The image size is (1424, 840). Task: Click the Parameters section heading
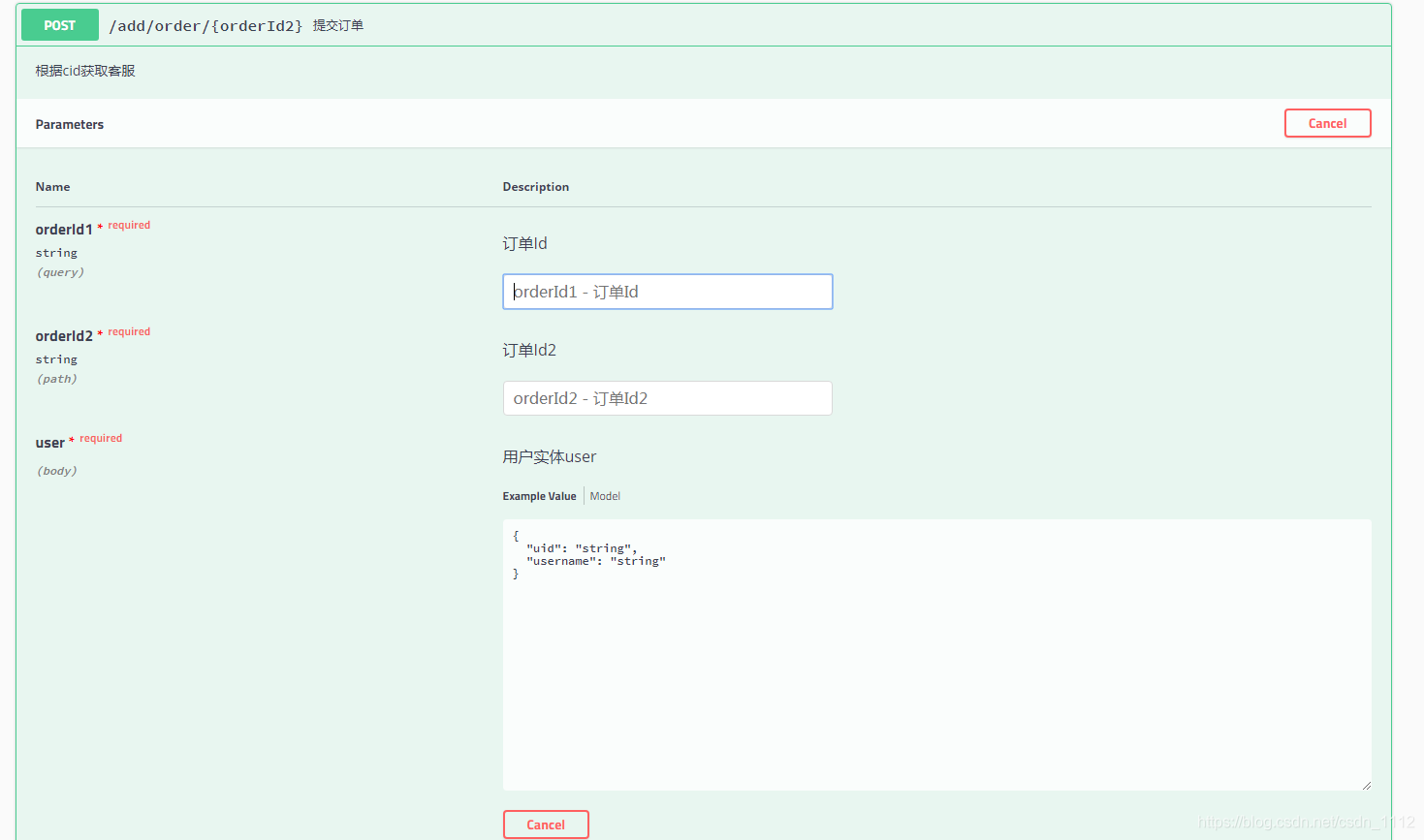(70, 124)
